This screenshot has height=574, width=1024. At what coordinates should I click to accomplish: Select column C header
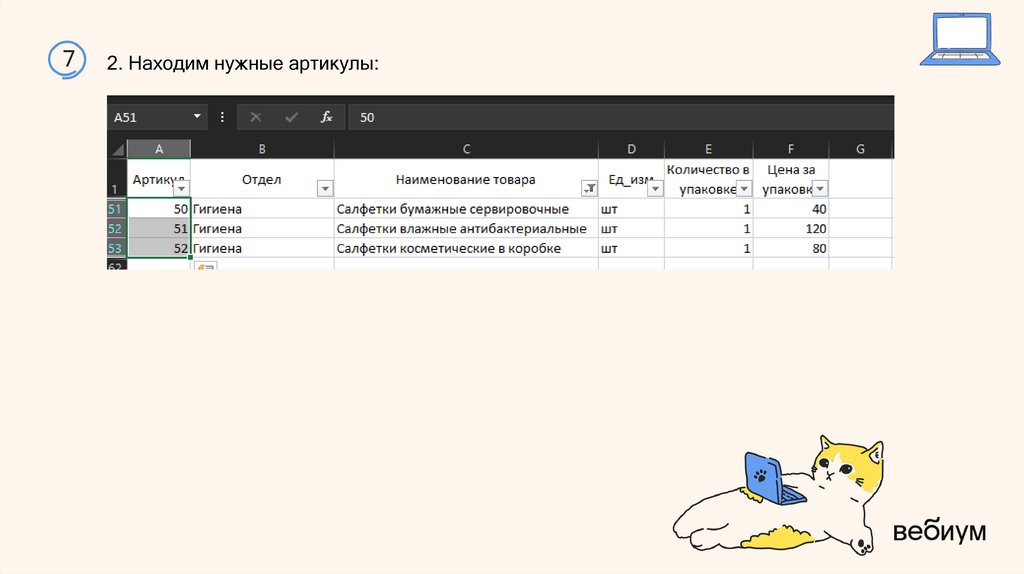pyautogui.click(x=466, y=149)
